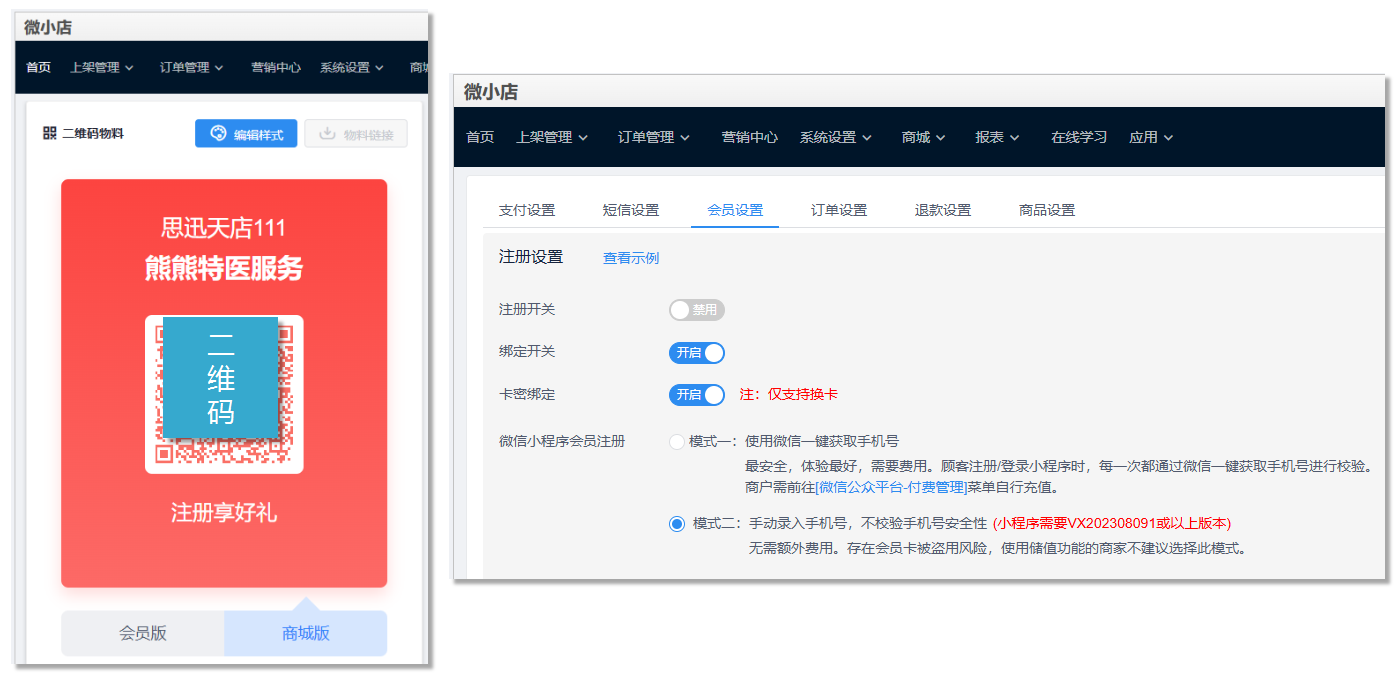Click the 物料链接 button
The width and height of the screenshot is (1399, 675).
pyautogui.click(x=356, y=134)
